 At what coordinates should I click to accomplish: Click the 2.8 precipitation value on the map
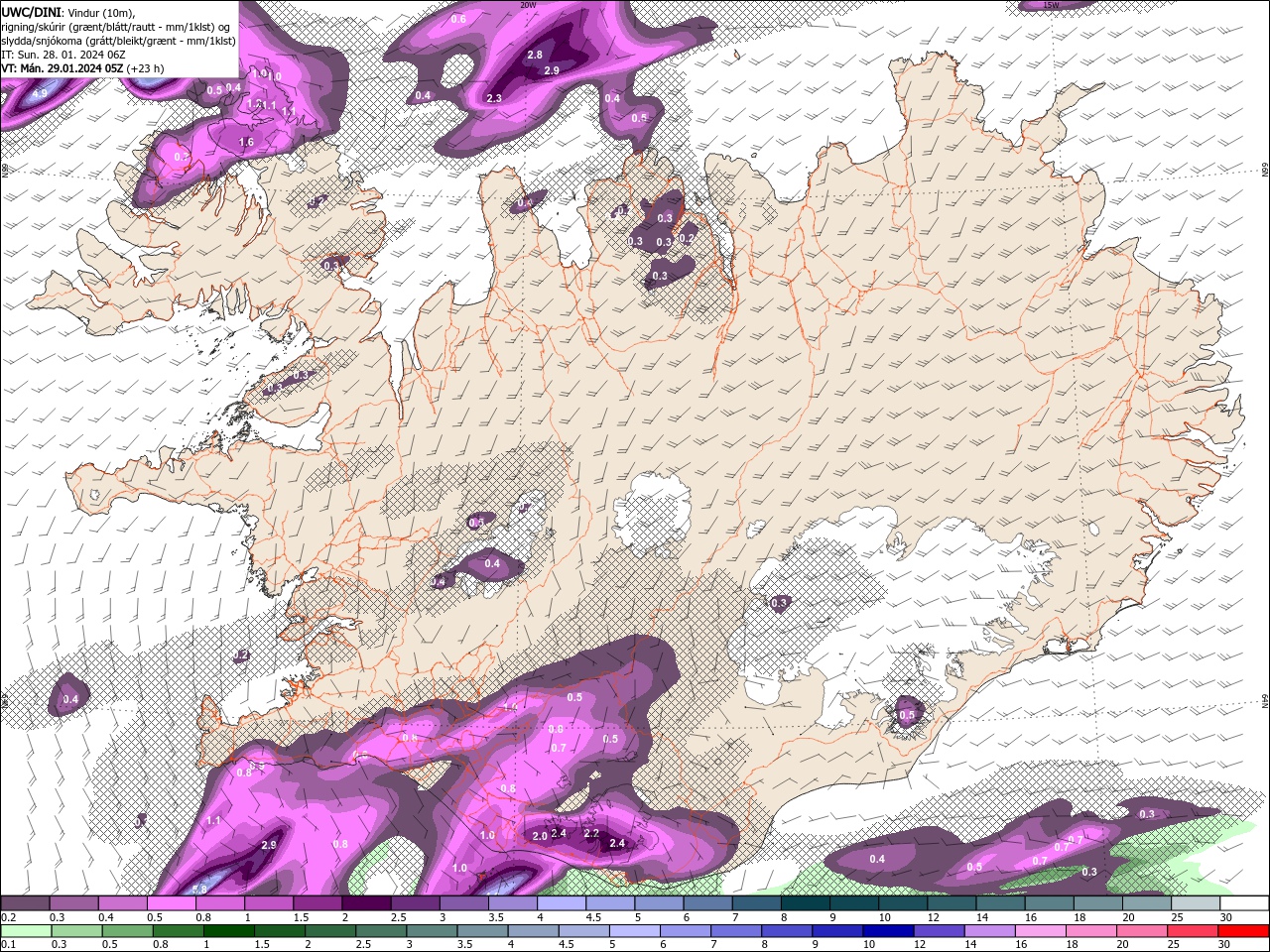tap(535, 56)
